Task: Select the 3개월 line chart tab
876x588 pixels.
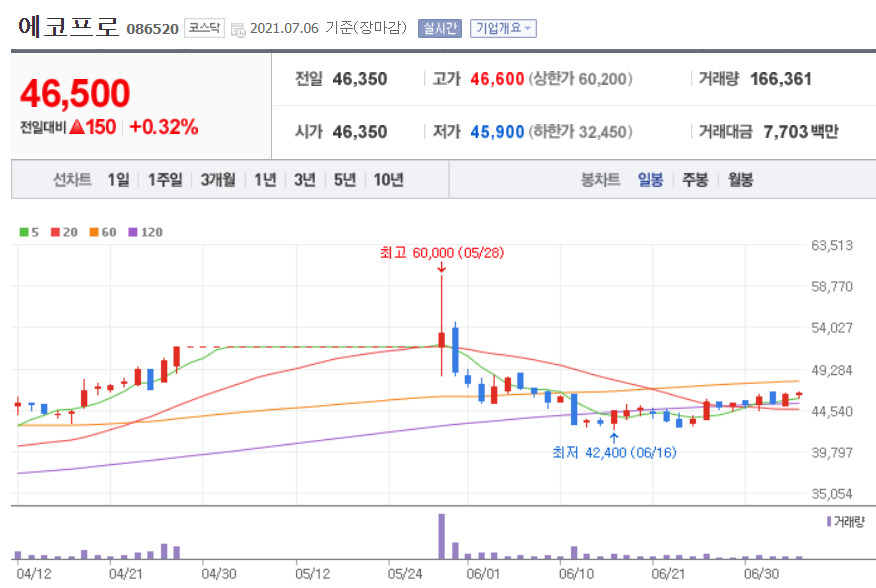Action: point(218,180)
